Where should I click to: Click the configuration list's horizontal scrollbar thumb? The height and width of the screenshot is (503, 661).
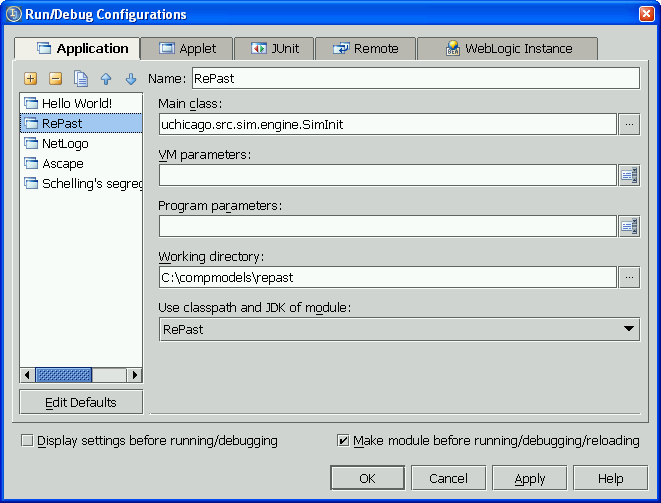click(64, 375)
